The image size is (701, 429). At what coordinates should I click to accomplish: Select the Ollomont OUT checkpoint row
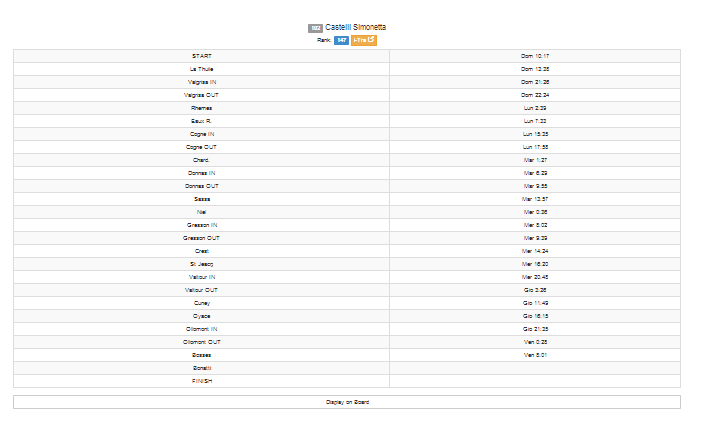[x=347, y=342]
